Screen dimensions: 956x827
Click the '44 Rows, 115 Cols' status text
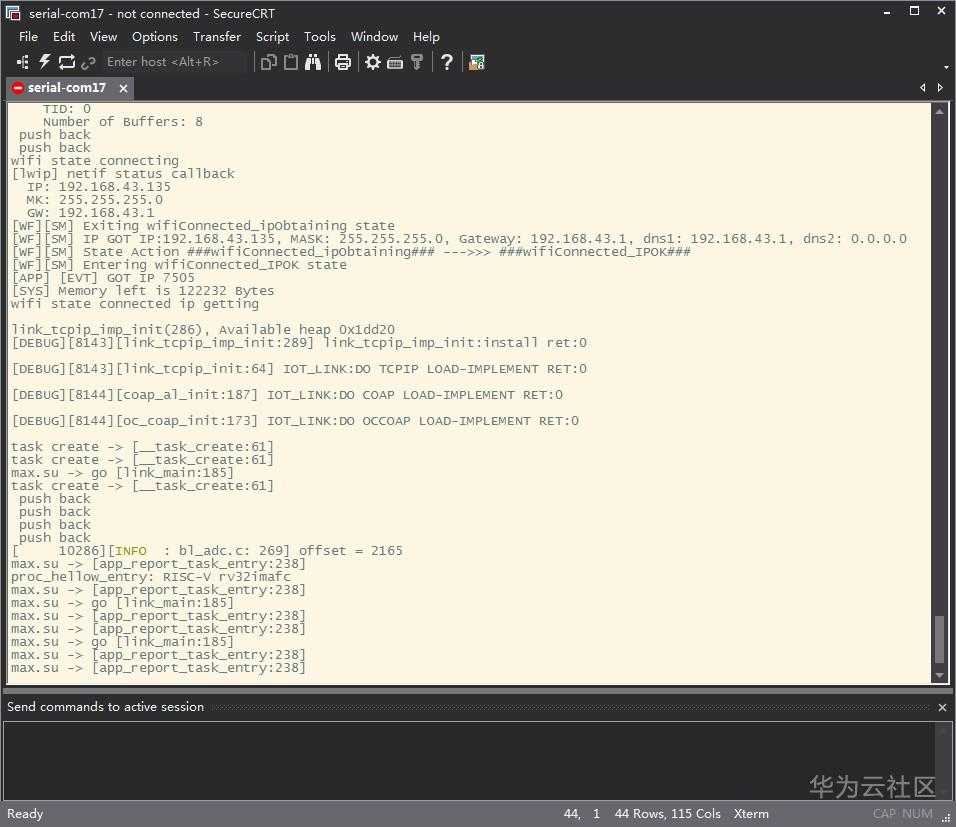pos(668,814)
